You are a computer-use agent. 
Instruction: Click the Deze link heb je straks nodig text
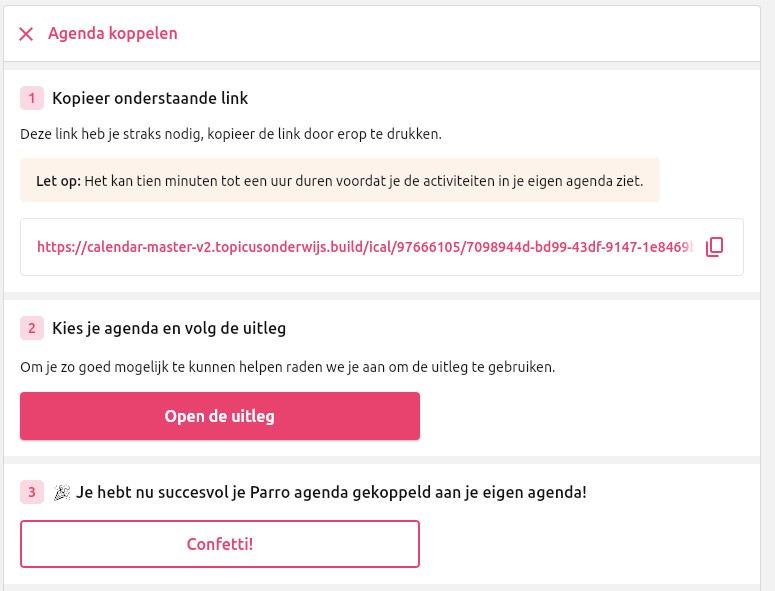(x=231, y=134)
